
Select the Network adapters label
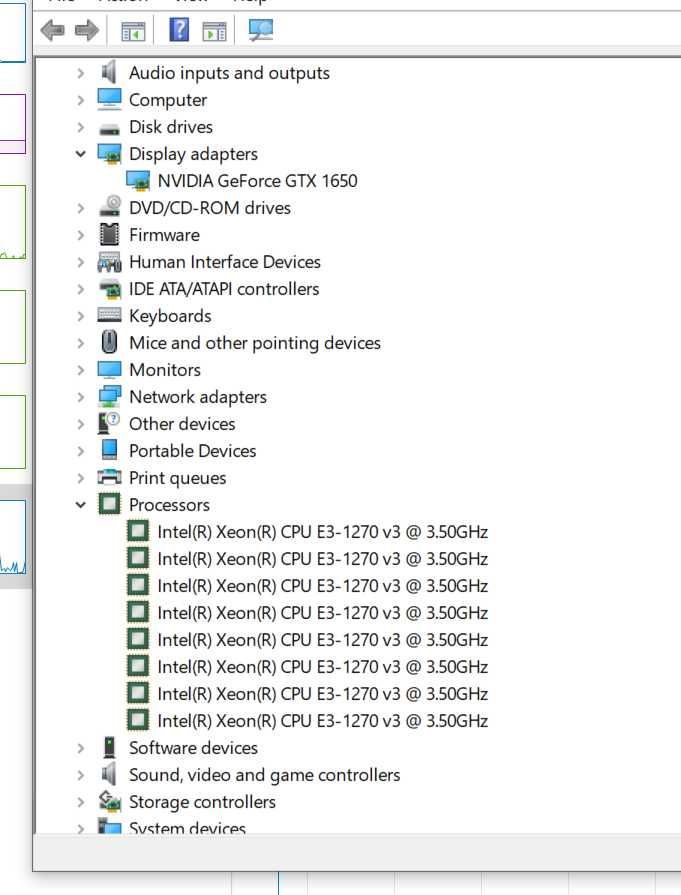(x=198, y=397)
